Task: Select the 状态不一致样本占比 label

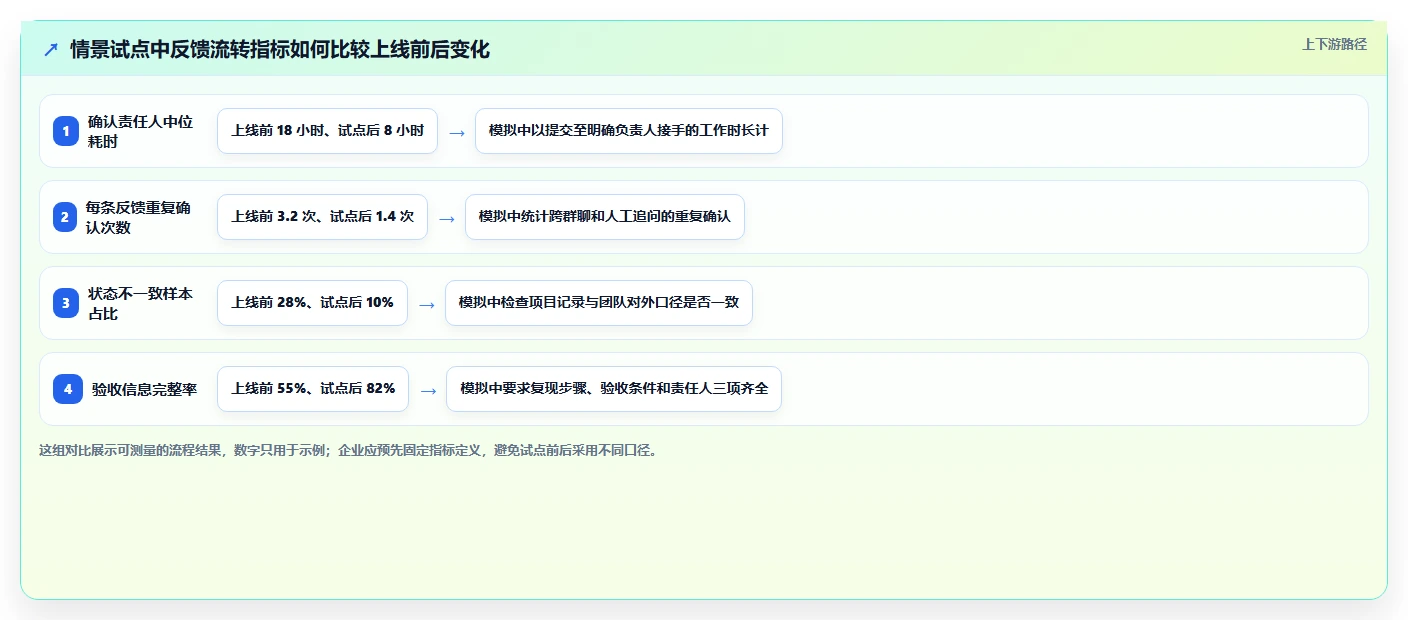Action: click(x=140, y=303)
